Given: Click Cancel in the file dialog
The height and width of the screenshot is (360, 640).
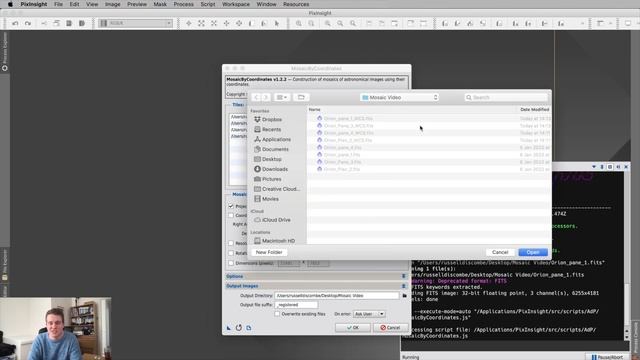Looking at the screenshot, I should (500, 252).
